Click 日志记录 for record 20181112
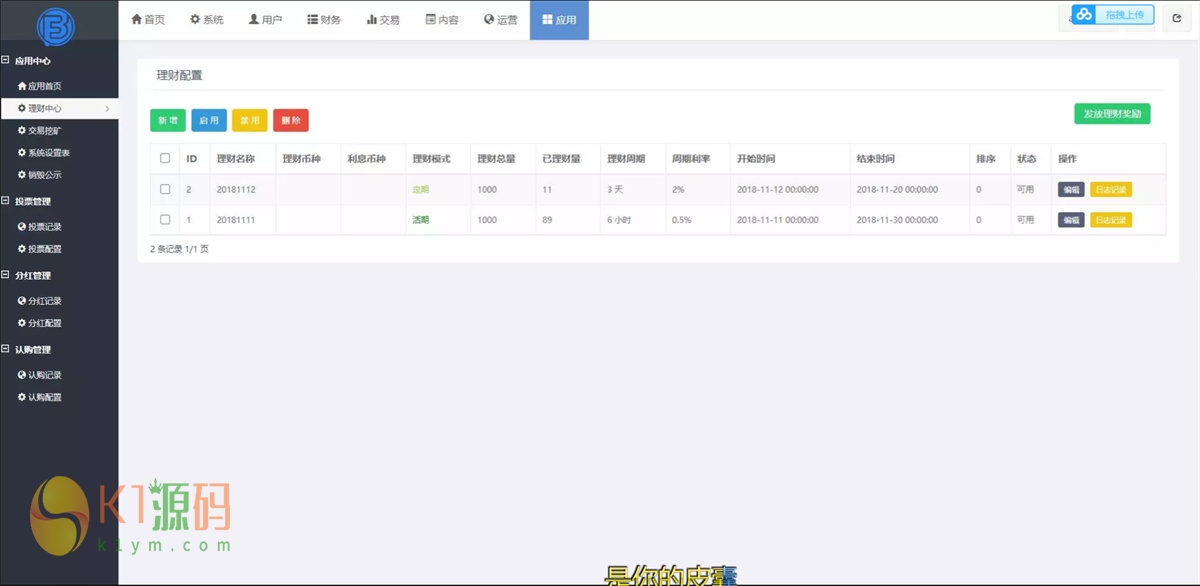 click(1111, 189)
